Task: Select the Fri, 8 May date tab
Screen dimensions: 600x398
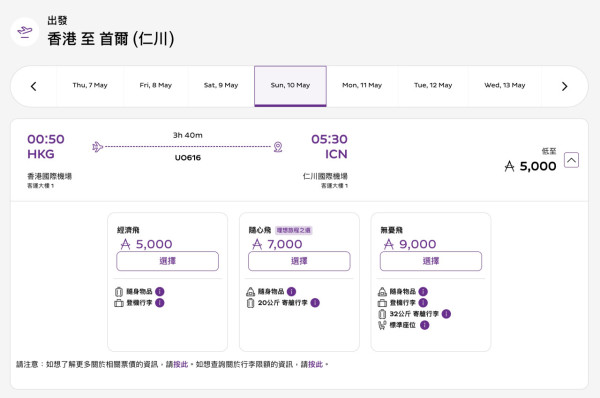Action: click(156, 85)
